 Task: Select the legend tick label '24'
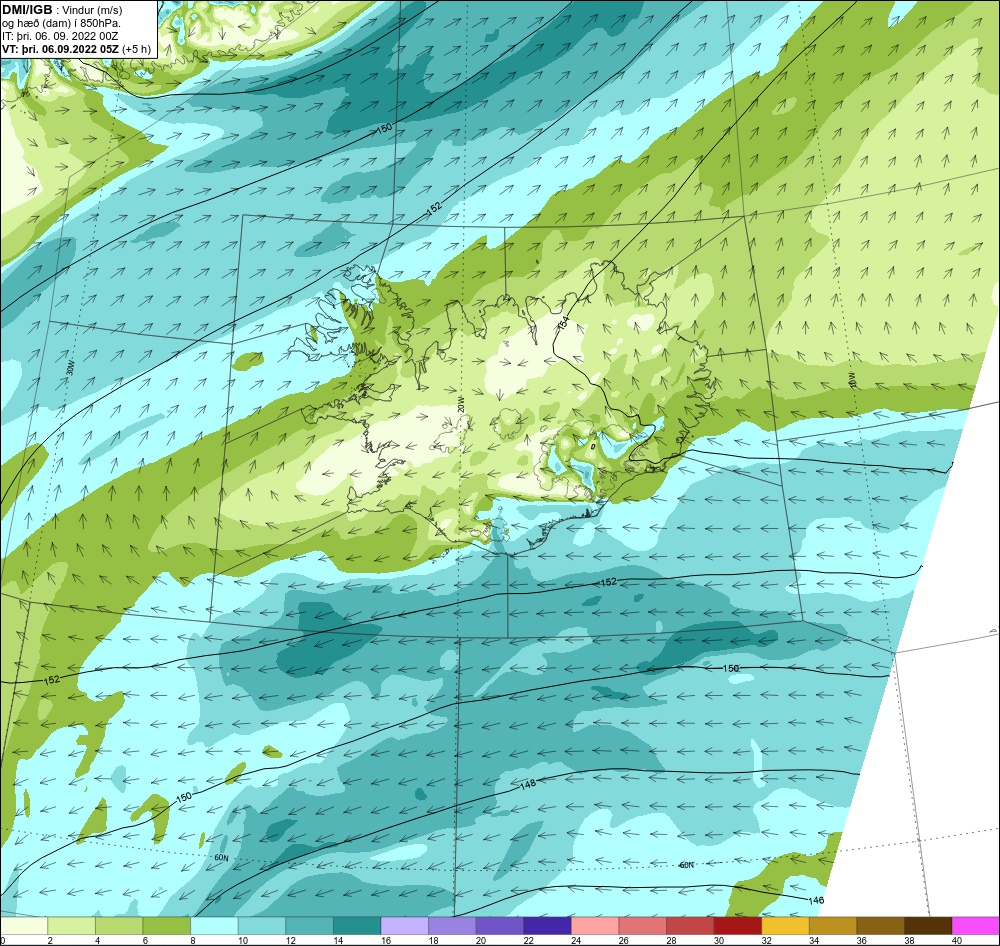(x=576, y=940)
